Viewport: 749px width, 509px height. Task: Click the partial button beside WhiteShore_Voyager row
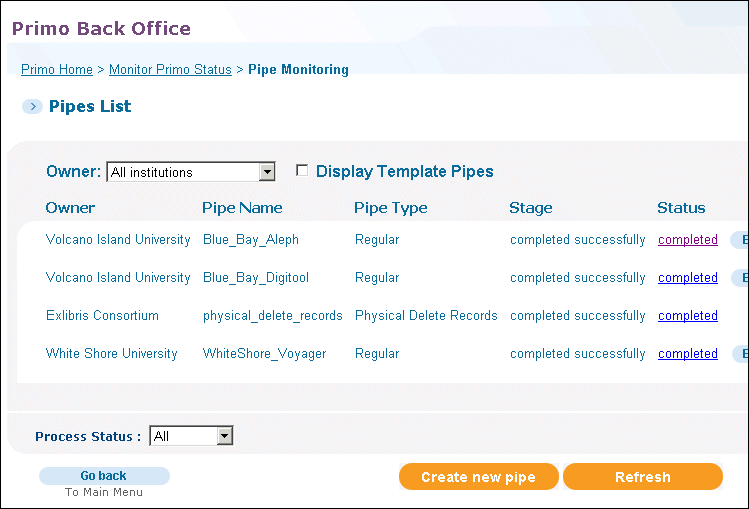pos(740,354)
